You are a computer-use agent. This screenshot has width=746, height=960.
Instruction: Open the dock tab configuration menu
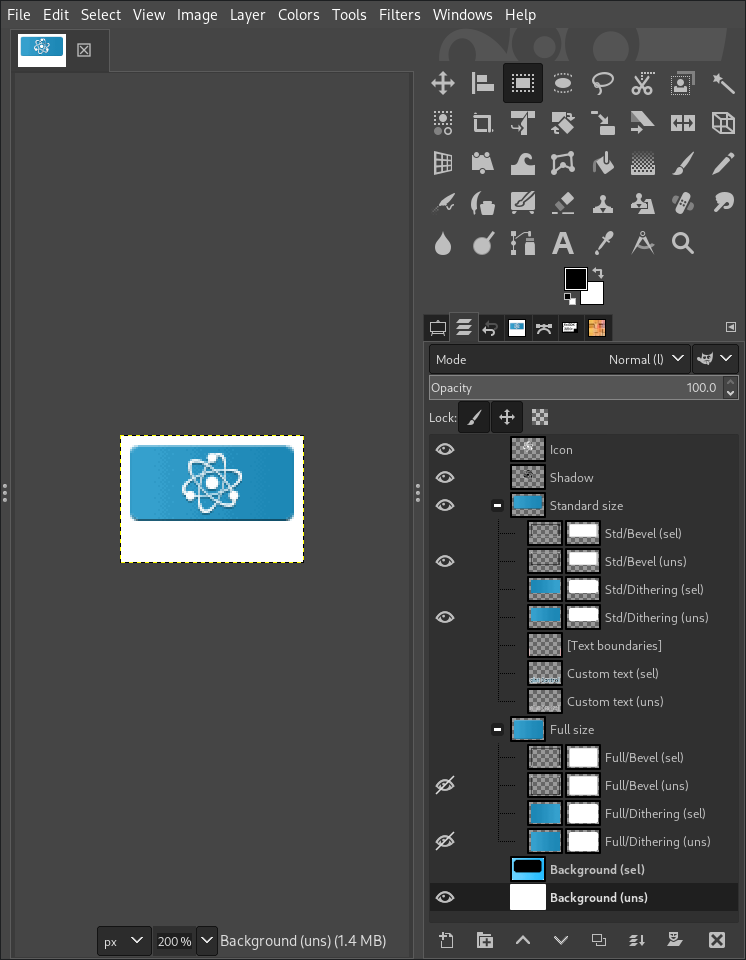[731, 327]
